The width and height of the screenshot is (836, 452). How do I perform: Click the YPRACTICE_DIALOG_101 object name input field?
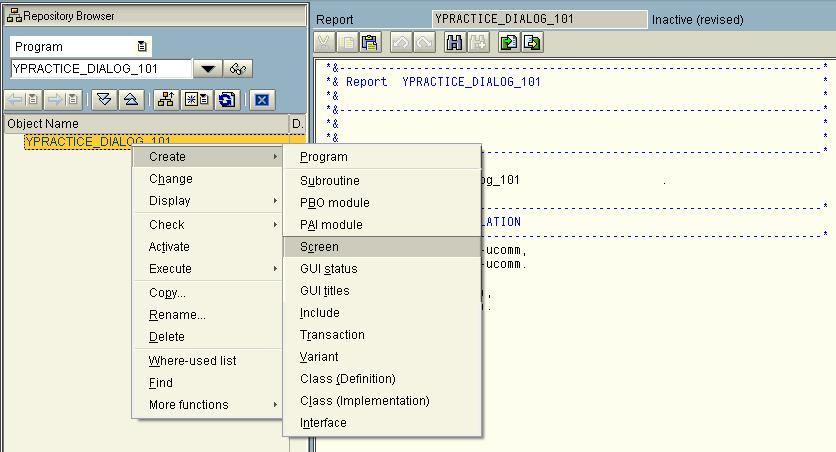(100, 68)
